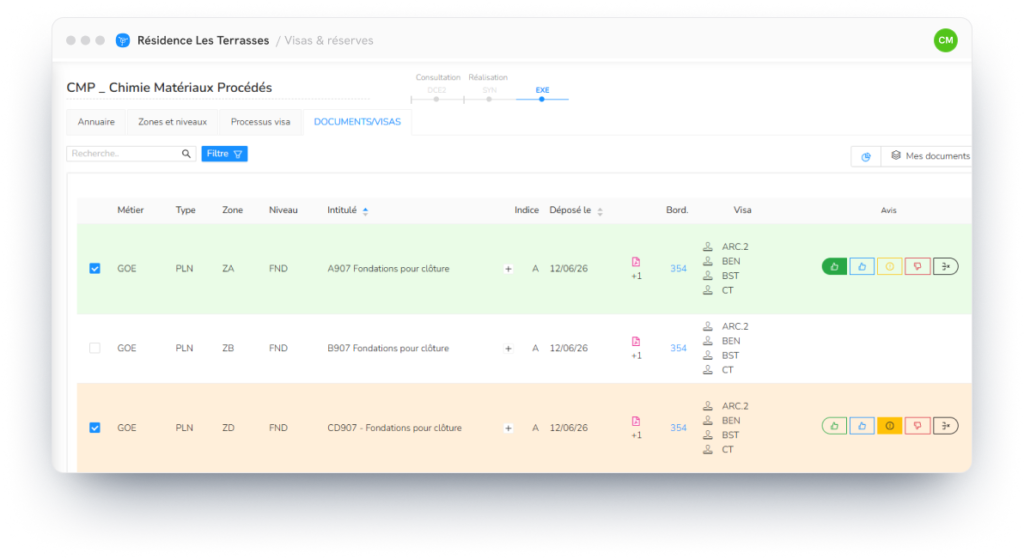Expand the B907 row with plus button
This screenshot has width=1024, height=559.
coord(508,349)
